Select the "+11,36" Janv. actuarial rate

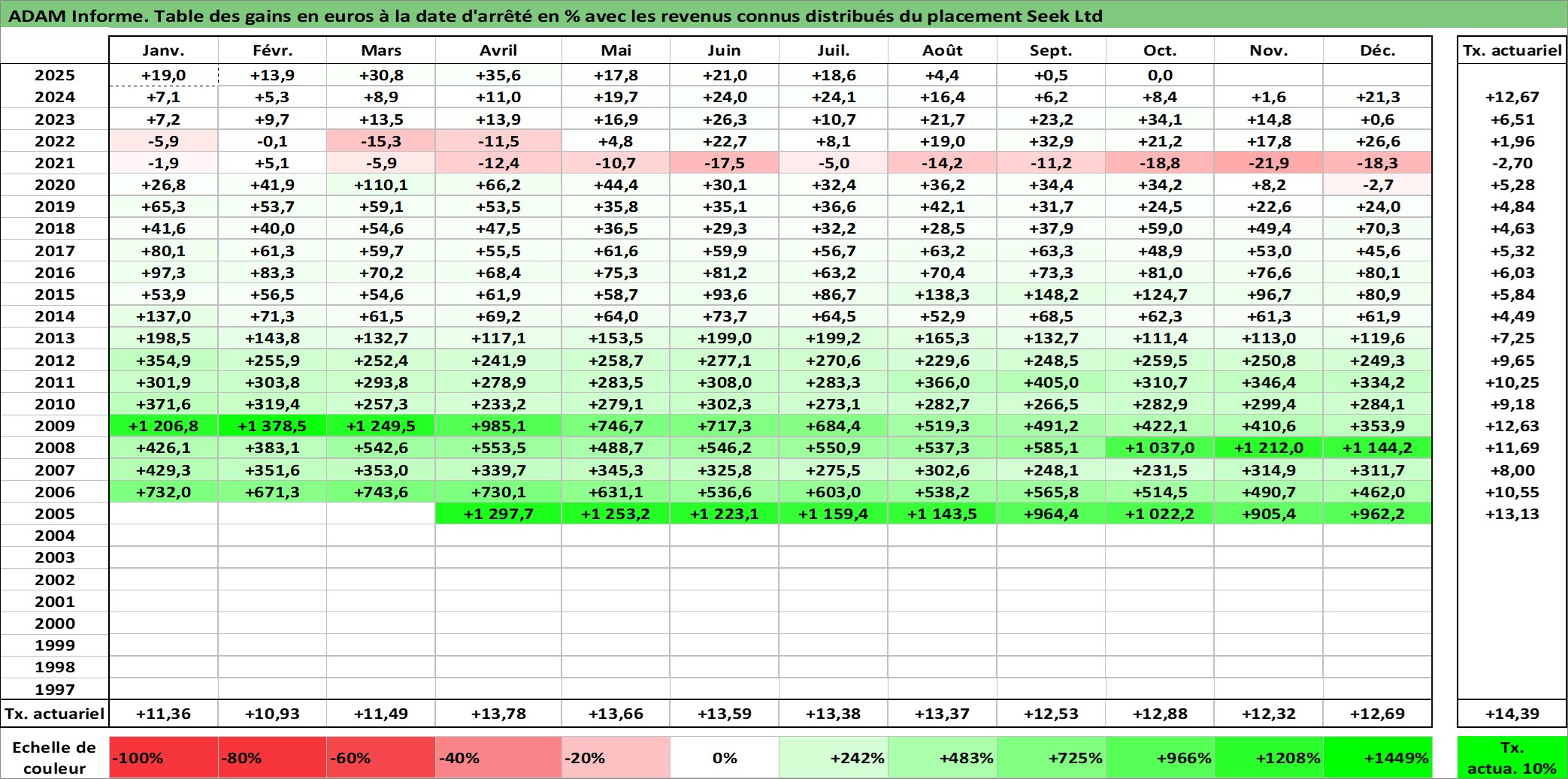(x=163, y=714)
